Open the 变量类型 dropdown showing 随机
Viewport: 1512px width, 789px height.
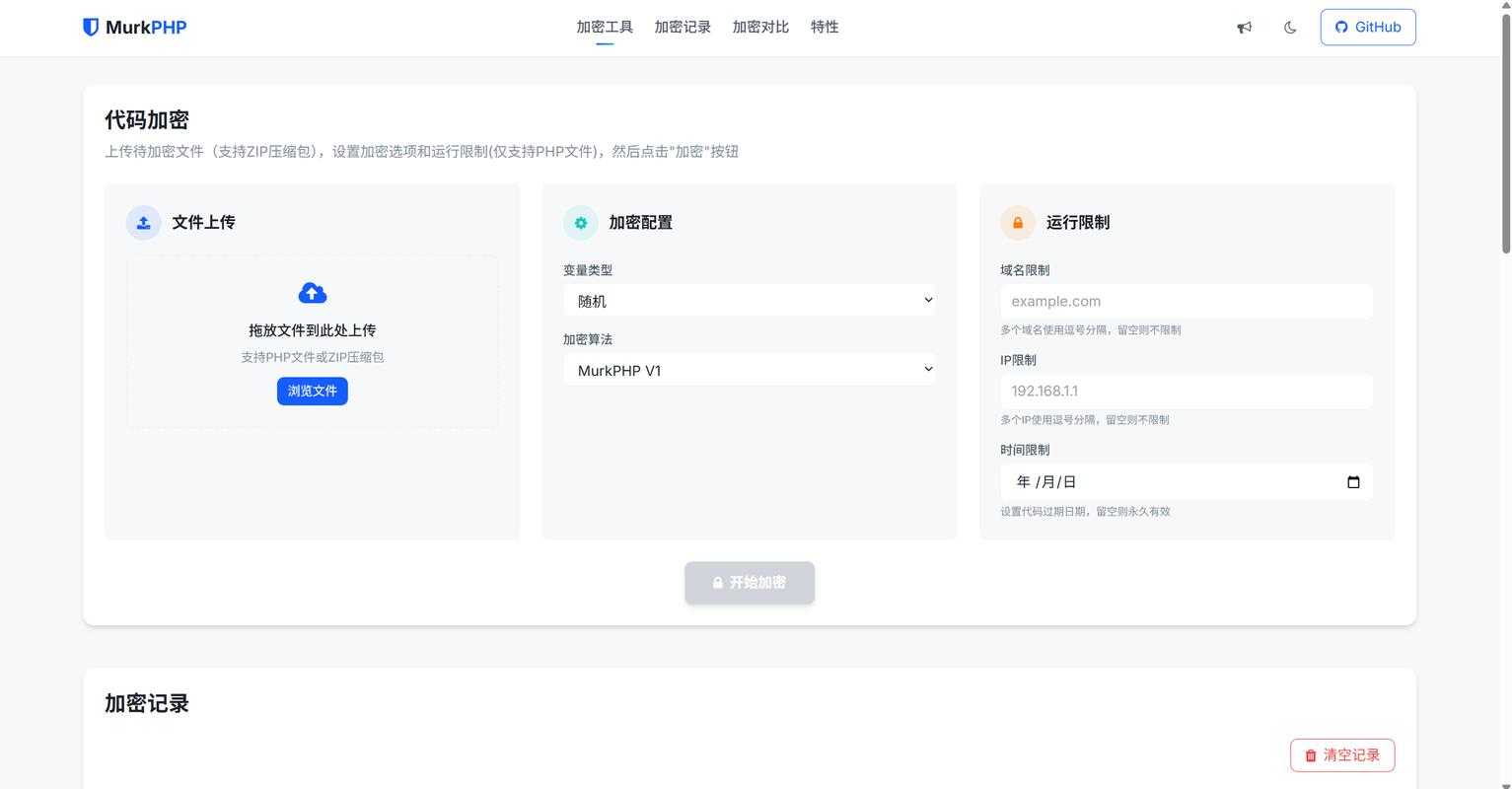coord(749,300)
